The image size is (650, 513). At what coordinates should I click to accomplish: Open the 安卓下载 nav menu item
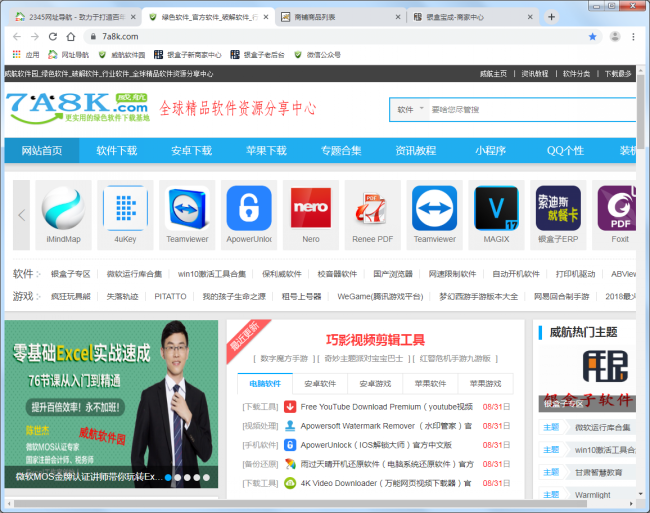(192, 150)
